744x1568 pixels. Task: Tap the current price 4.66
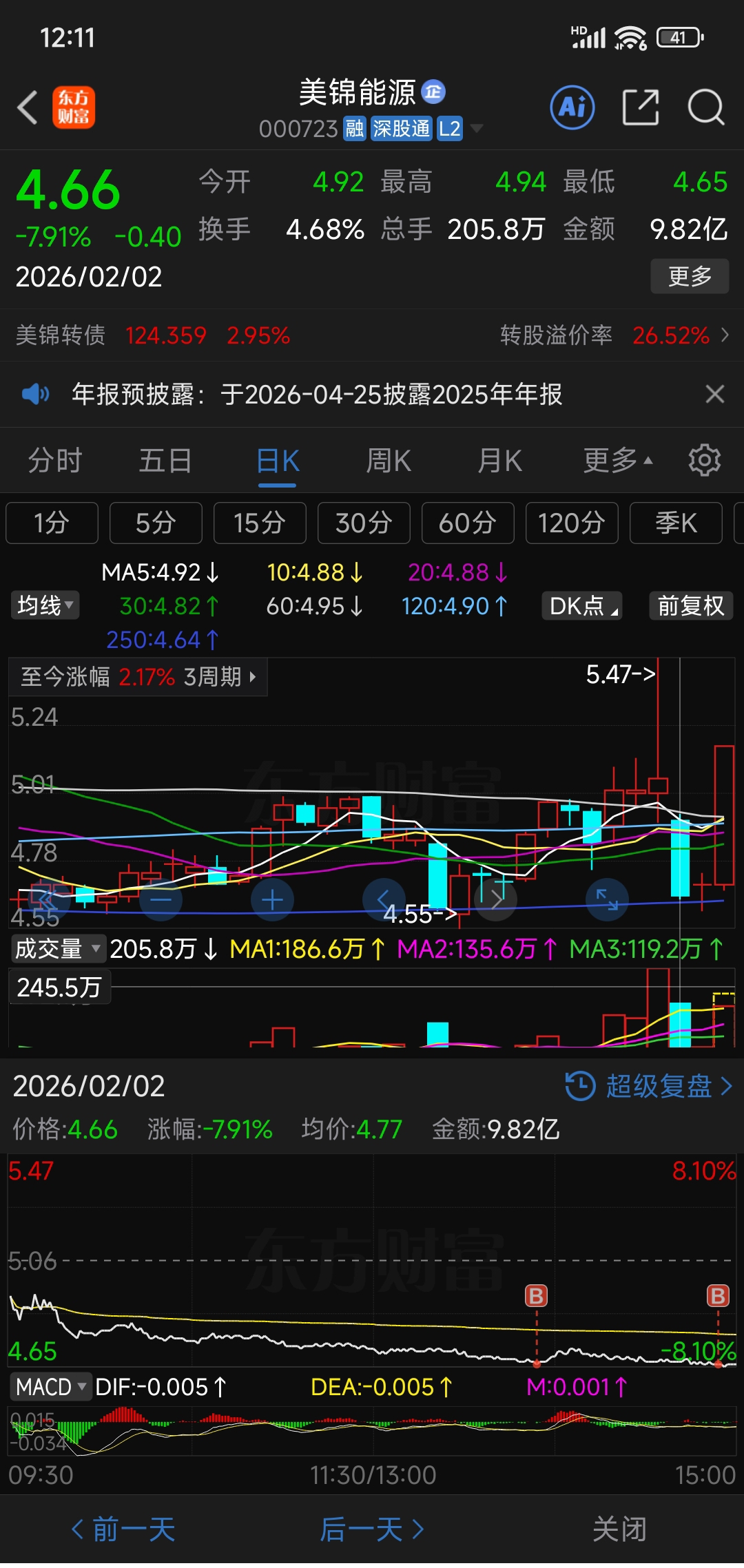tap(68, 189)
